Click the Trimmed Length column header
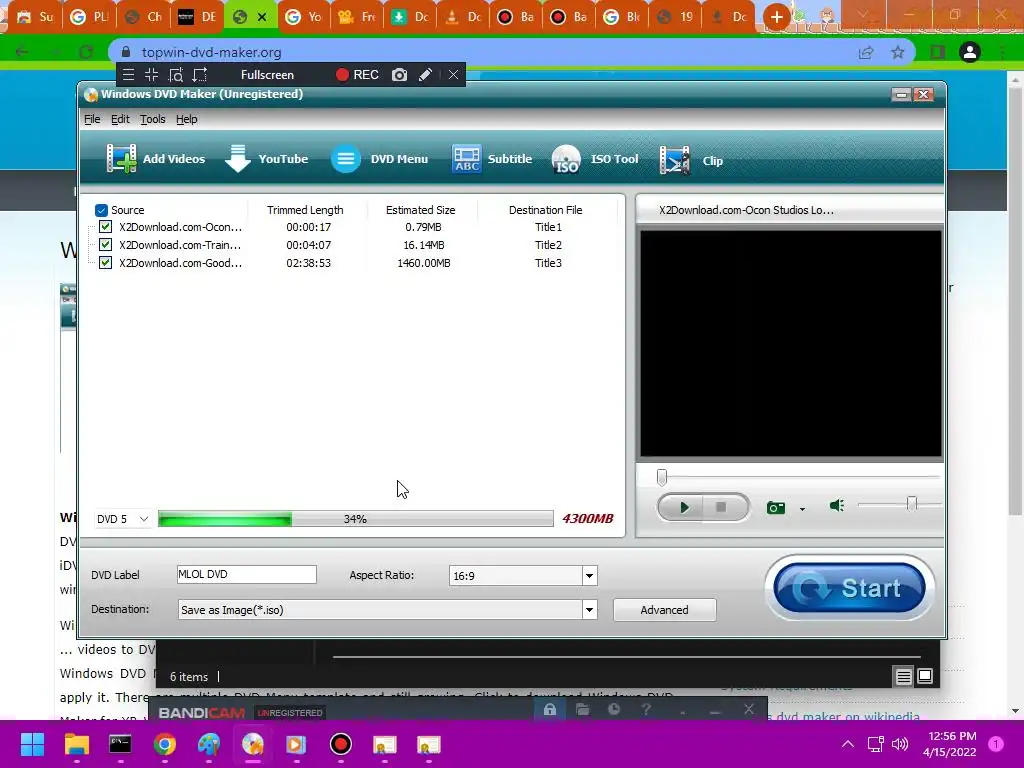The height and width of the screenshot is (768, 1024). tap(305, 210)
